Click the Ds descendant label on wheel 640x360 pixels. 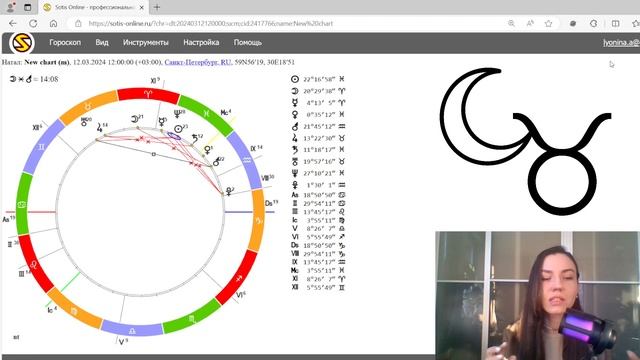[x=271, y=203]
